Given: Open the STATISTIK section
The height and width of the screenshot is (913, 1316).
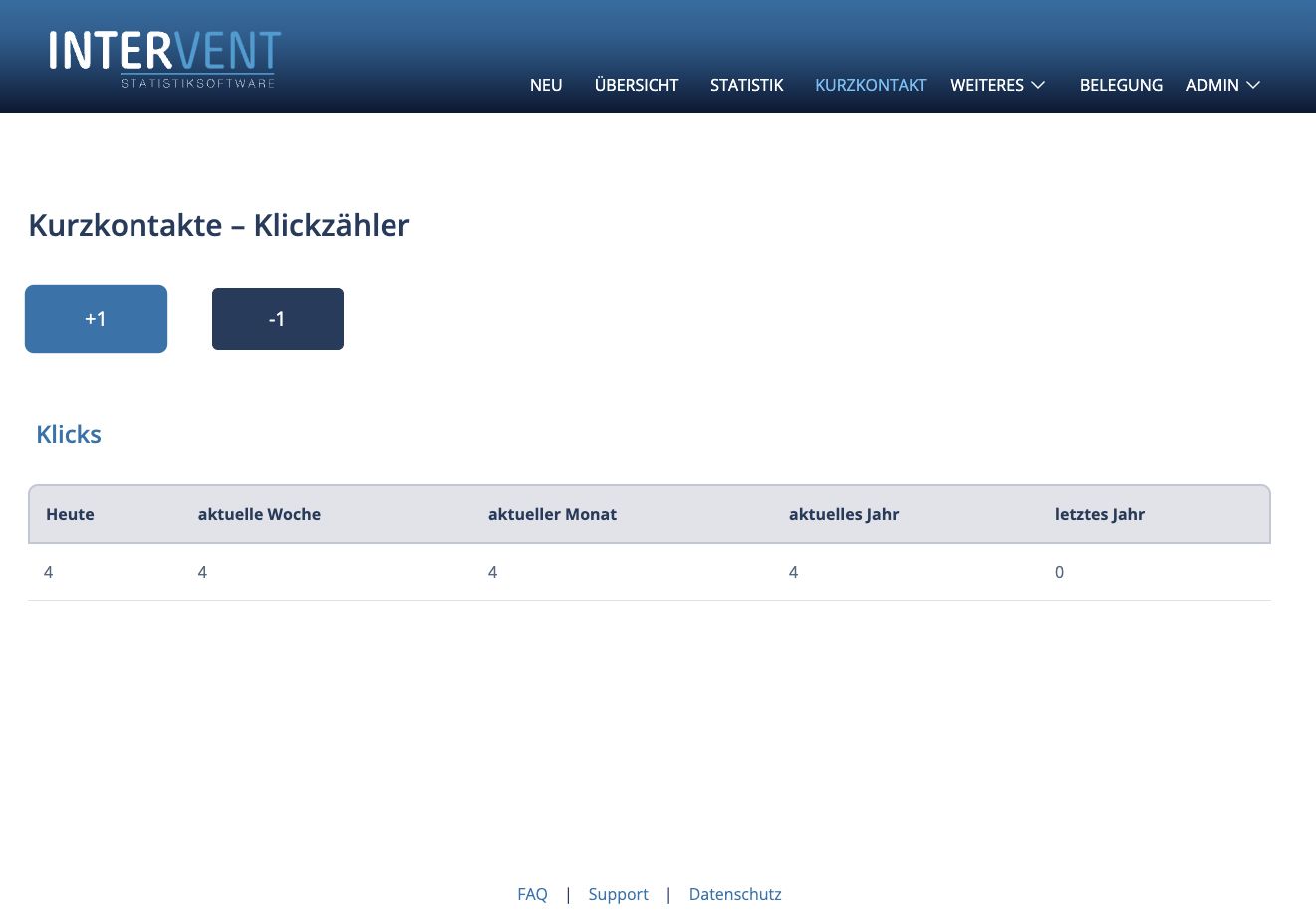Looking at the screenshot, I should pyautogui.click(x=747, y=85).
